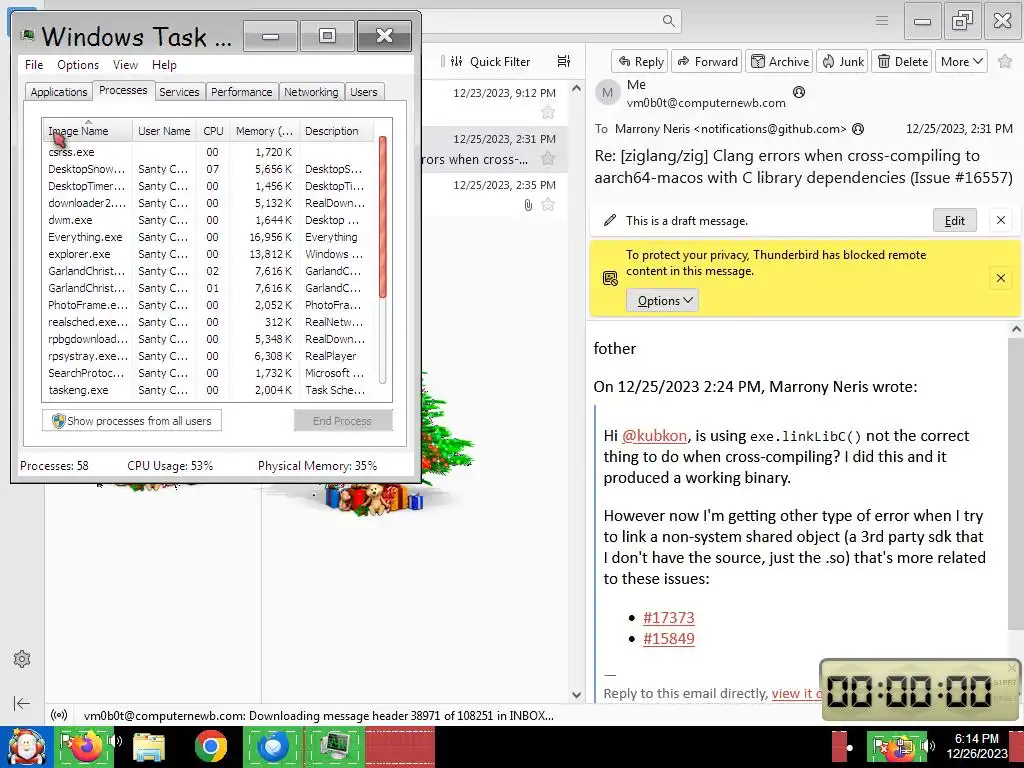Open Task Manager Options menu
The width and height of the screenshot is (1024, 768).
pyautogui.click(x=78, y=65)
